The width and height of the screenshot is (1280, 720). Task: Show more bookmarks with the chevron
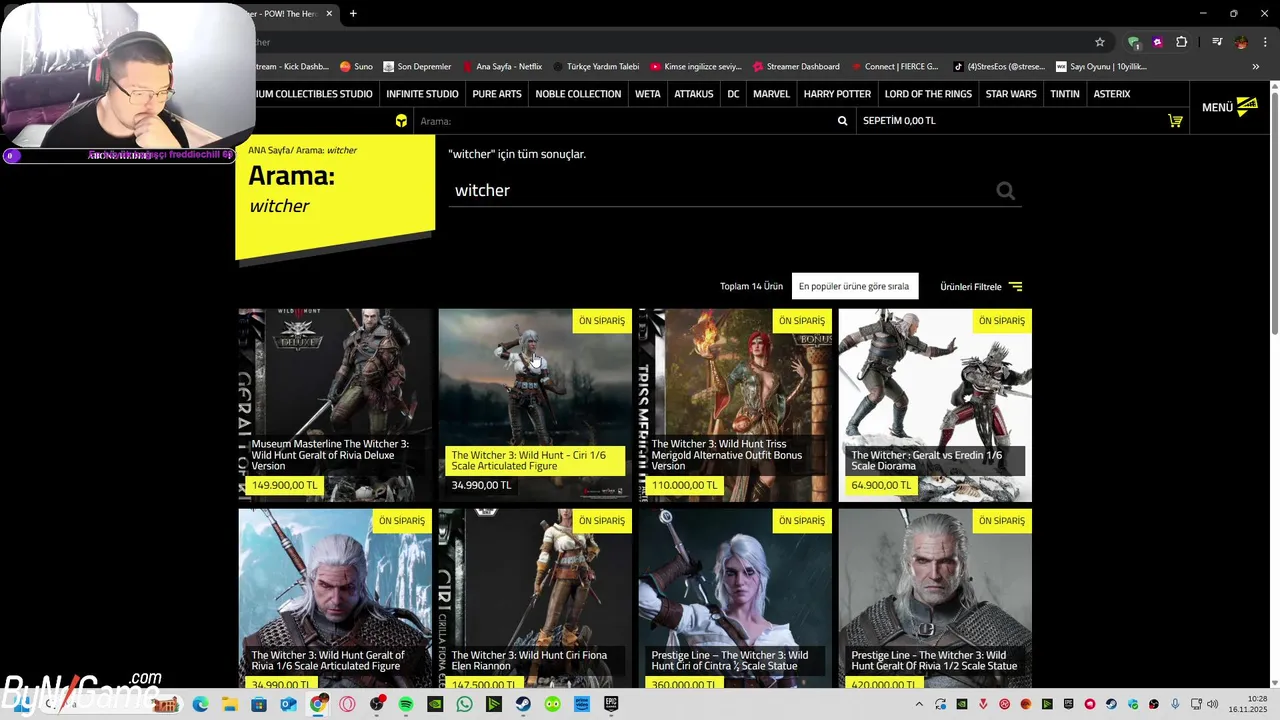[x=1255, y=66]
